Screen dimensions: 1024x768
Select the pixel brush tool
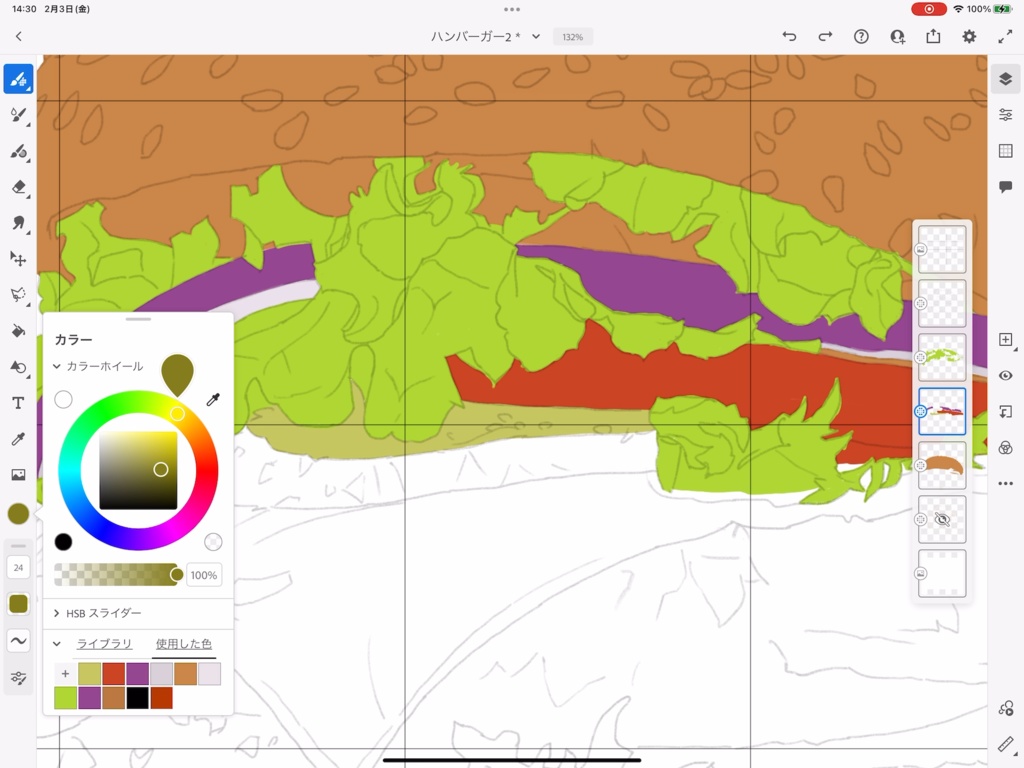(18, 80)
